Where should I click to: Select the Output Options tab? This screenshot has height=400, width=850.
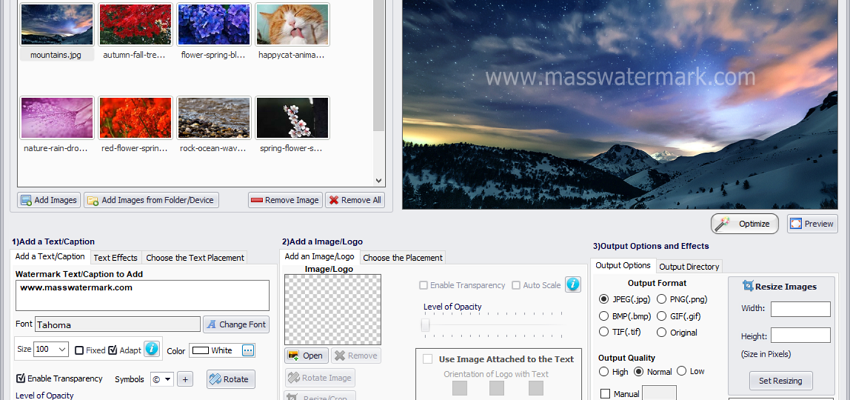pos(623,265)
